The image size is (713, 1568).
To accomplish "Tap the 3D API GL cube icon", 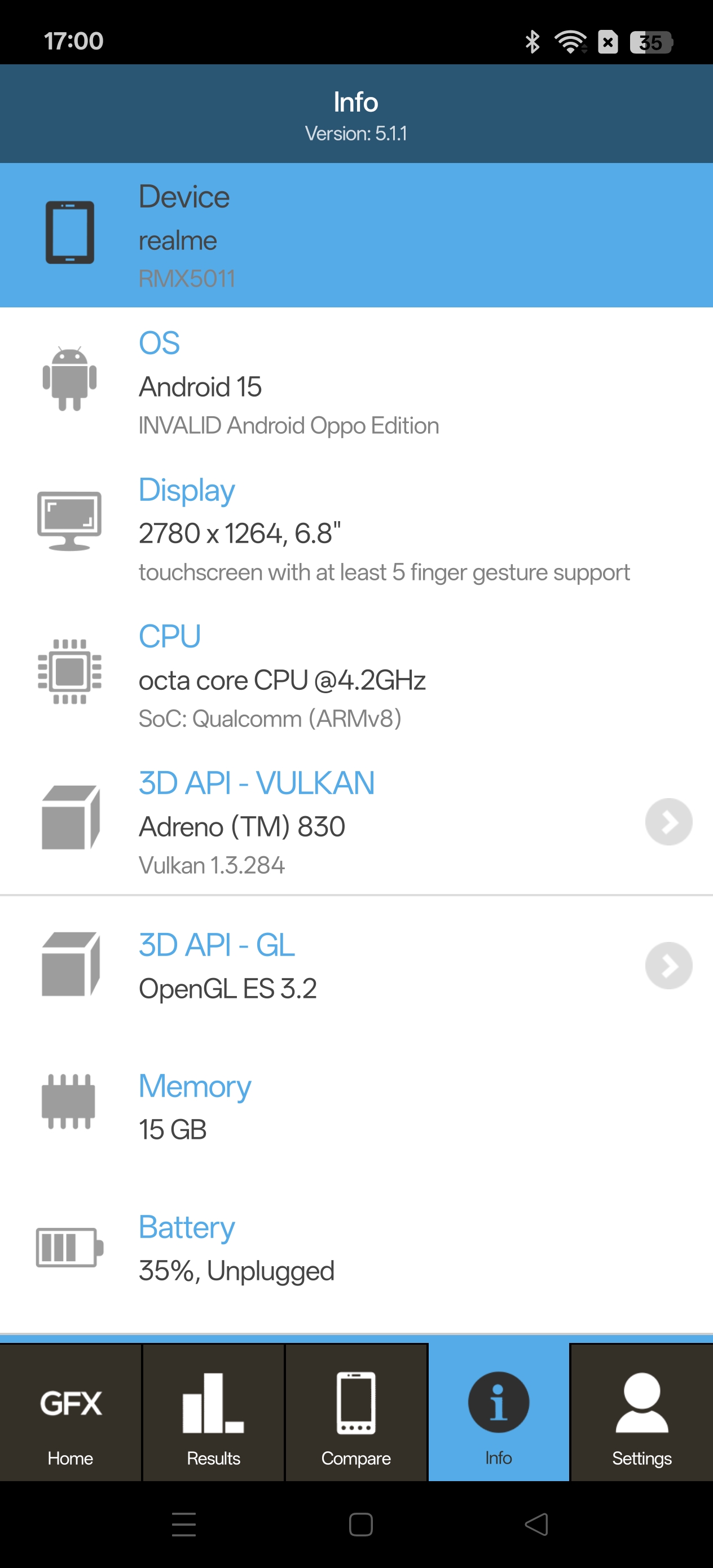I will coord(70,964).
